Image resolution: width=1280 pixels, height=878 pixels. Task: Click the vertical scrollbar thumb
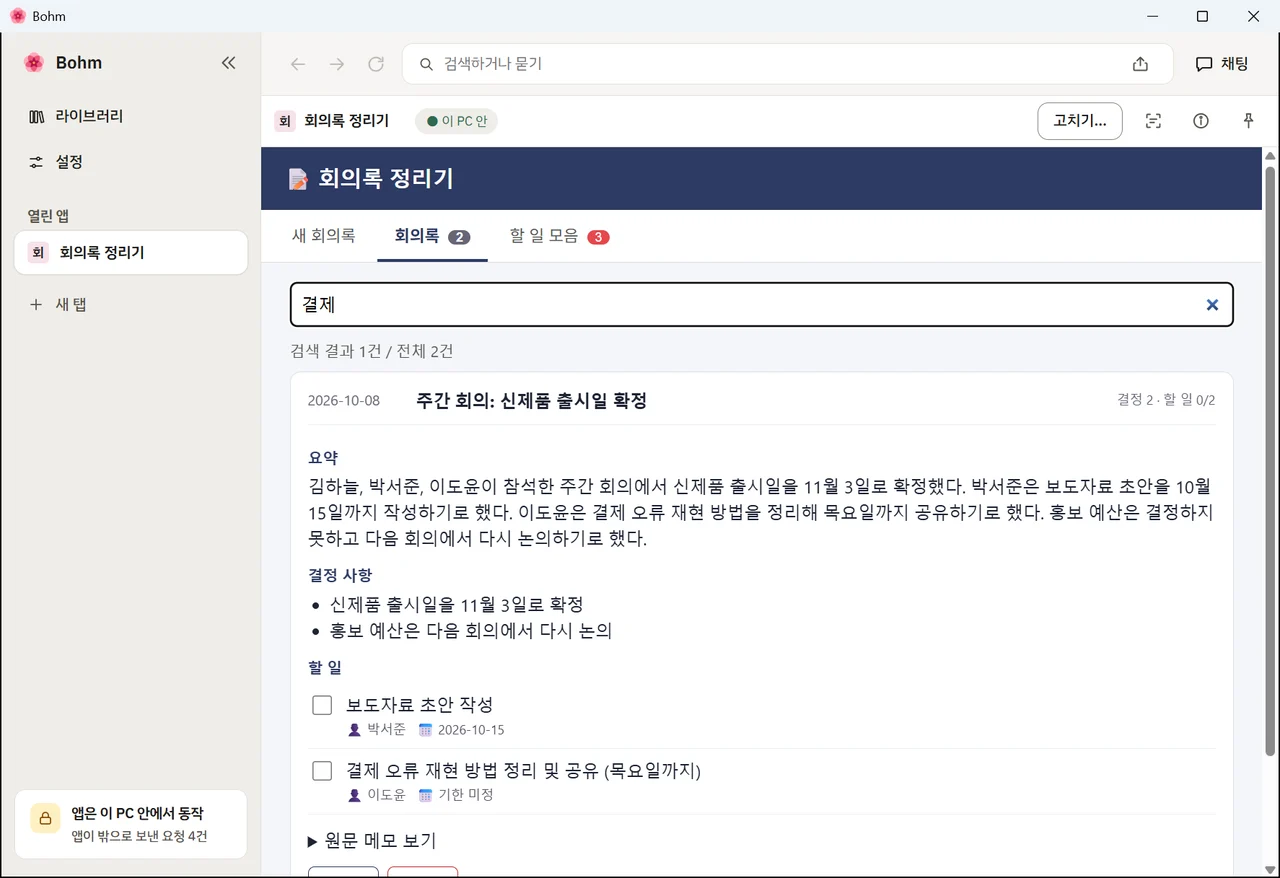pyautogui.click(x=1270, y=460)
